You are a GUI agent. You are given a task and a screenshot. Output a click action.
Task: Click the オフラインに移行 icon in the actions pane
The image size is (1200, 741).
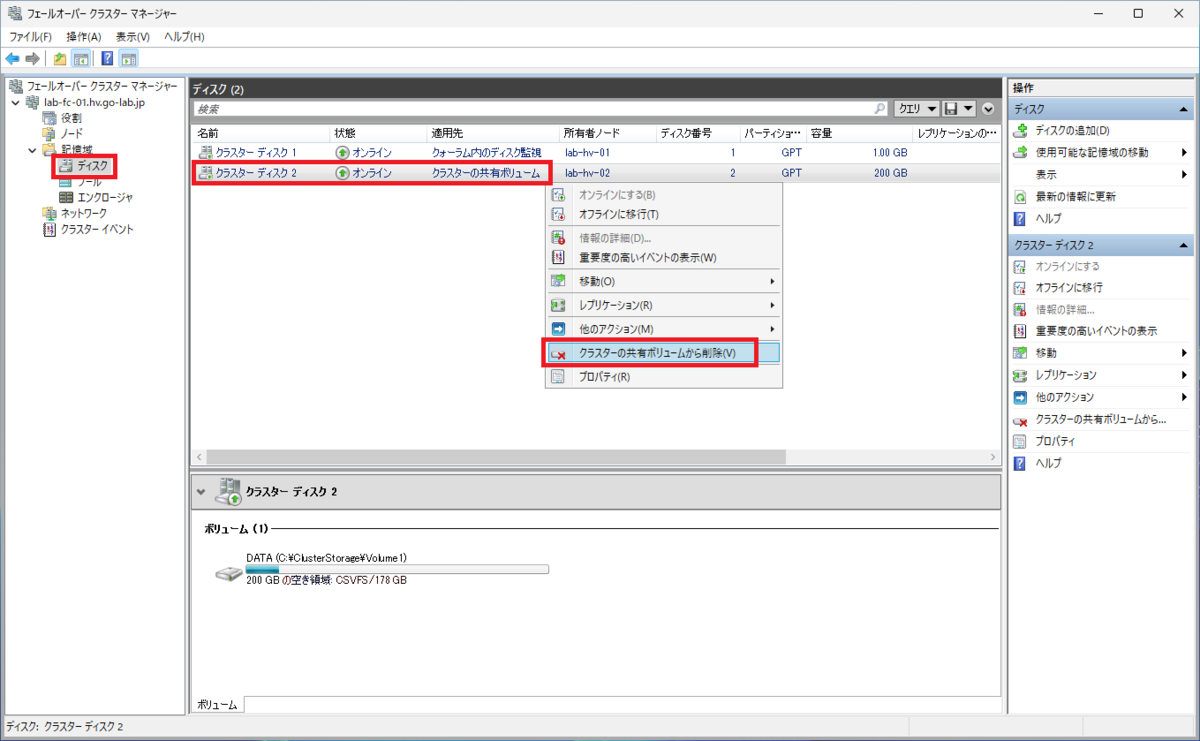[1021, 287]
